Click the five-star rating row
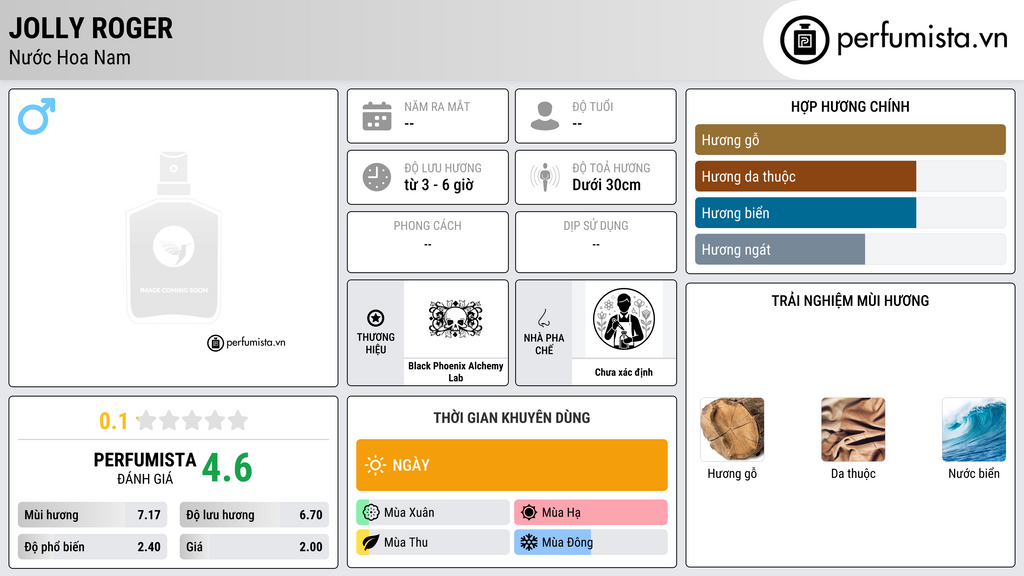Viewport: 1024px width, 576px height. pyautogui.click(x=192, y=420)
